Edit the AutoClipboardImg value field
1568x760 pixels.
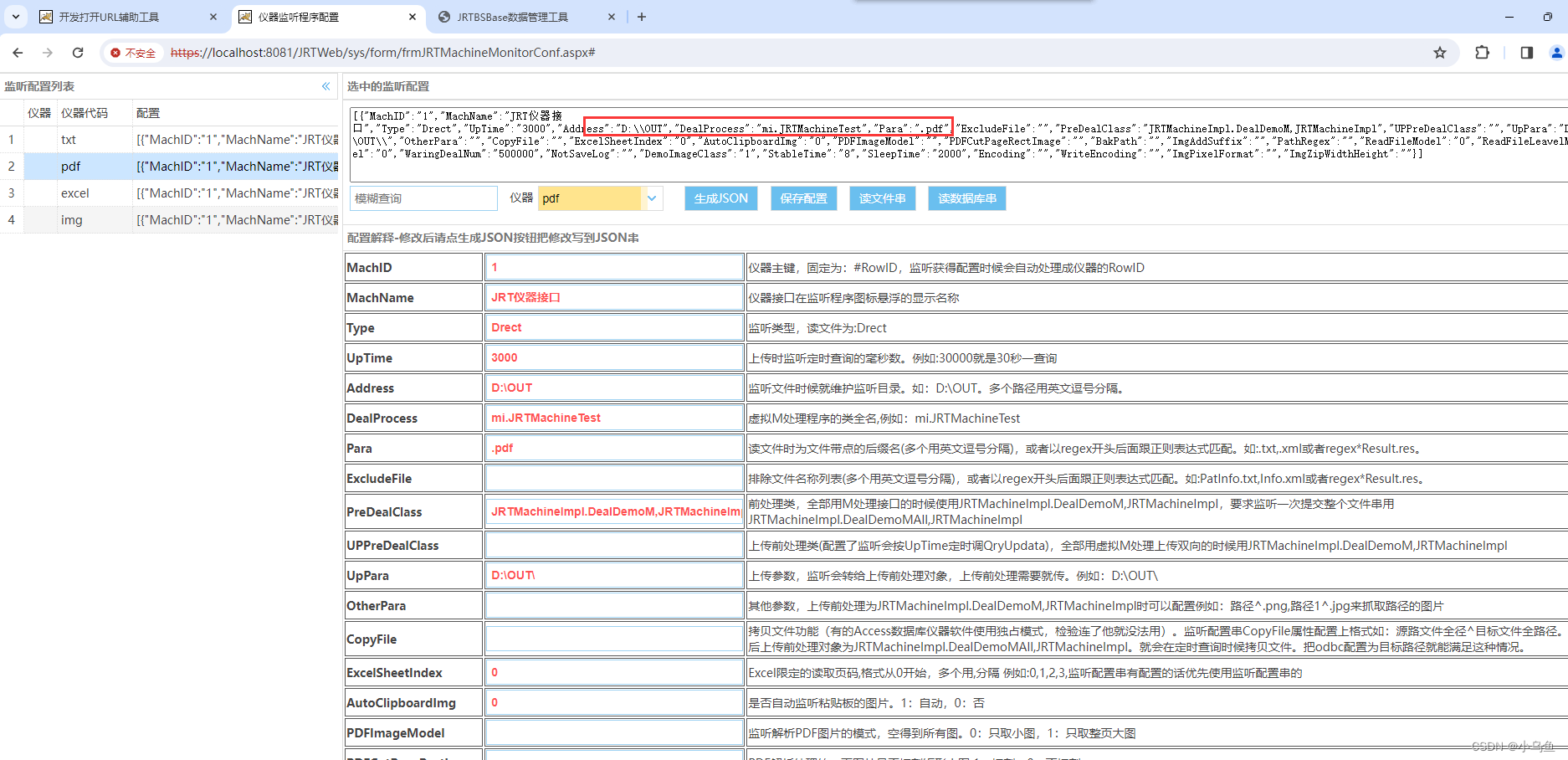coord(614,702)
